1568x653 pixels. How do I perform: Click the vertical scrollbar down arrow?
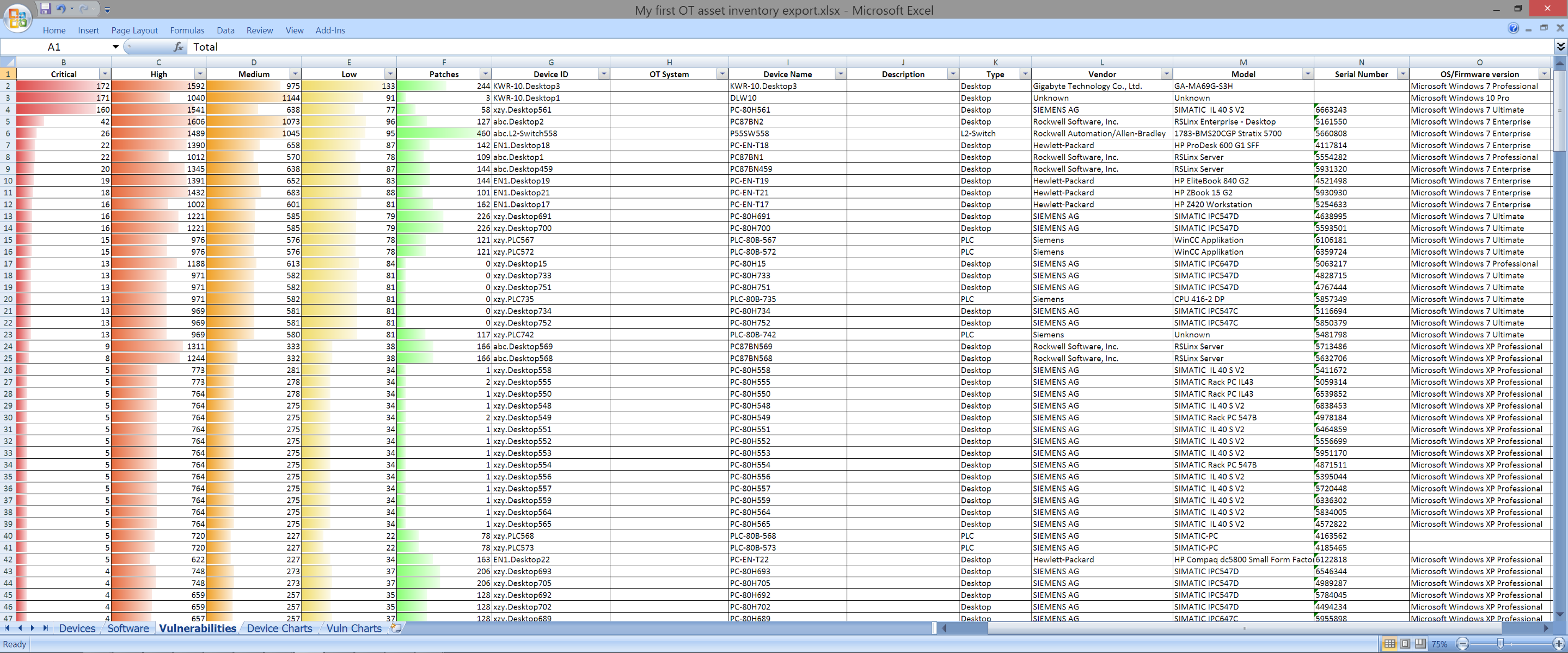tap(1560, 615)
